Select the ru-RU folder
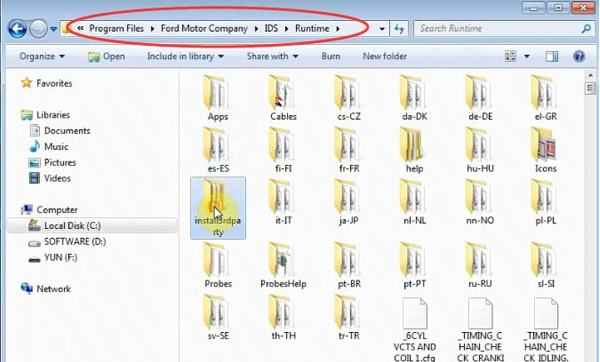The image size is (600, 362). [480, 266]
